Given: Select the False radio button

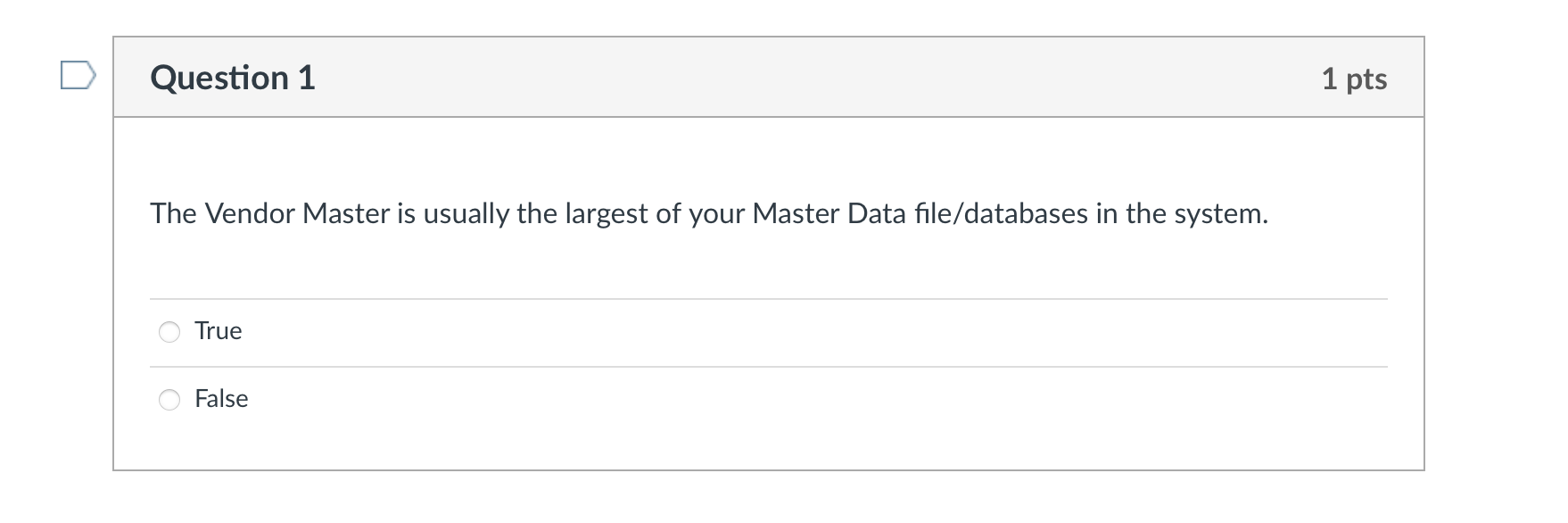Looking at the screenshot, I should coord(169,400).
